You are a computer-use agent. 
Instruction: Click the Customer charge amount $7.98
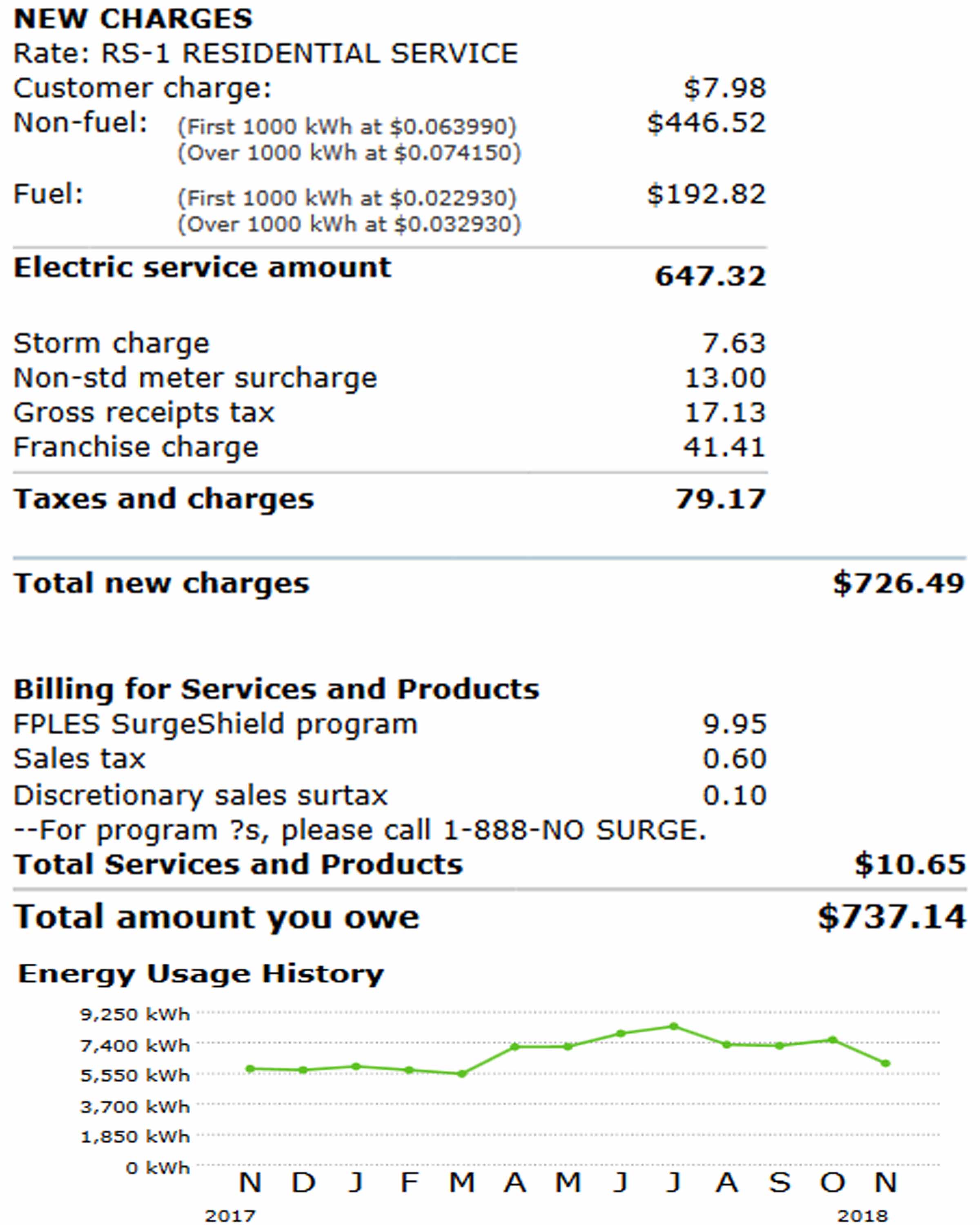pos(725,89)
